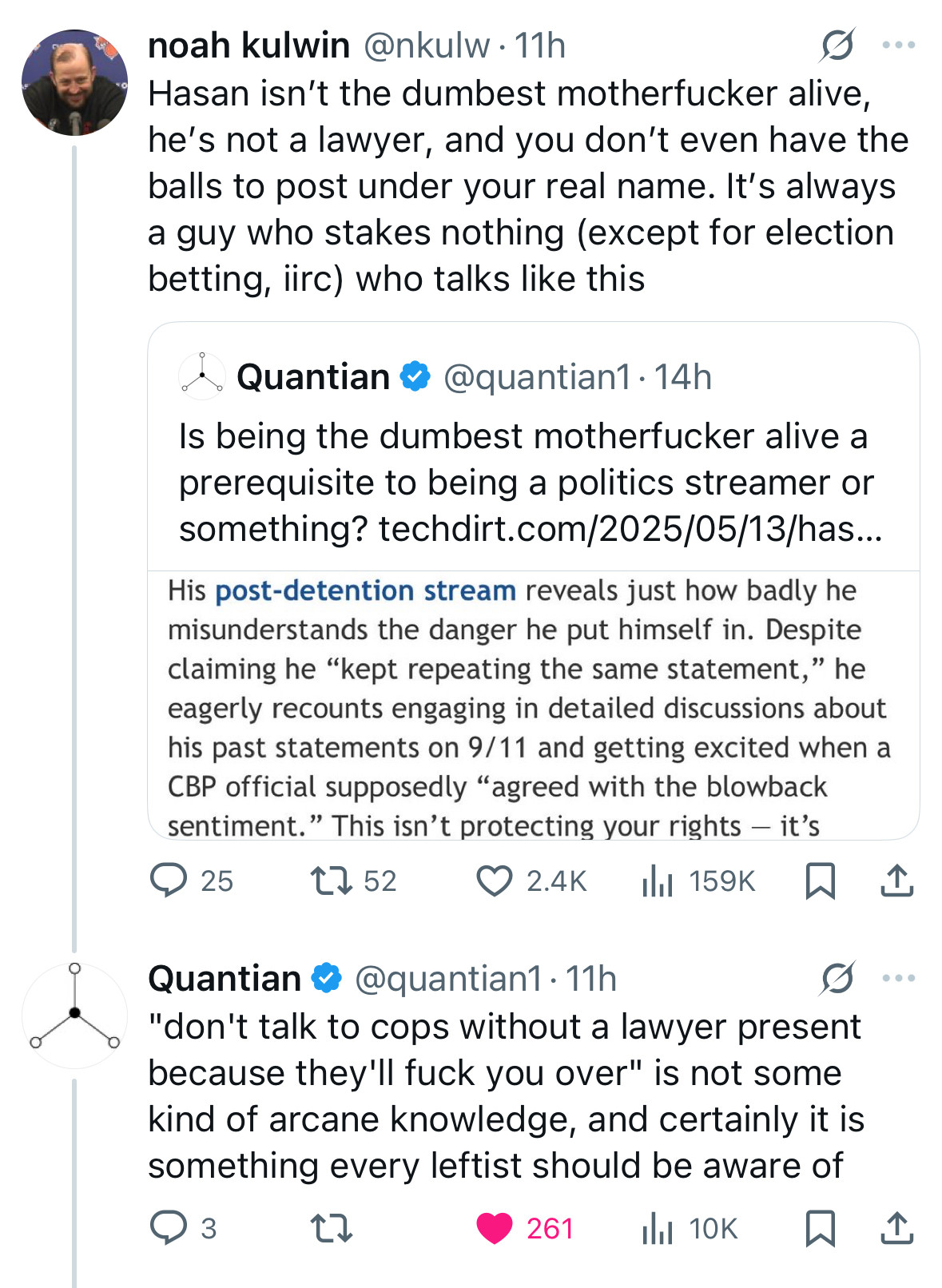Image resolution: width=942 pixels, height=1288 pixels.
Task: Open more options on Quantian's reply
Action: point(899,978)
